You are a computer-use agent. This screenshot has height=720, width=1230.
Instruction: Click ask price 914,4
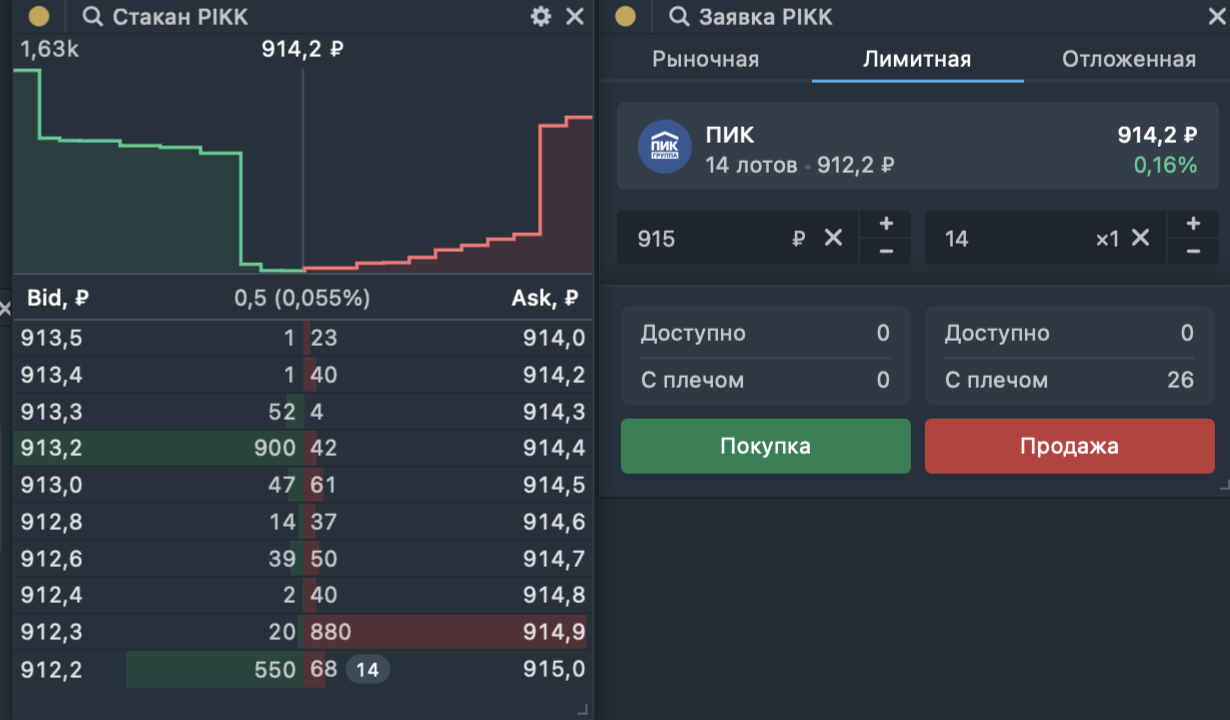[x=553, y=448]
